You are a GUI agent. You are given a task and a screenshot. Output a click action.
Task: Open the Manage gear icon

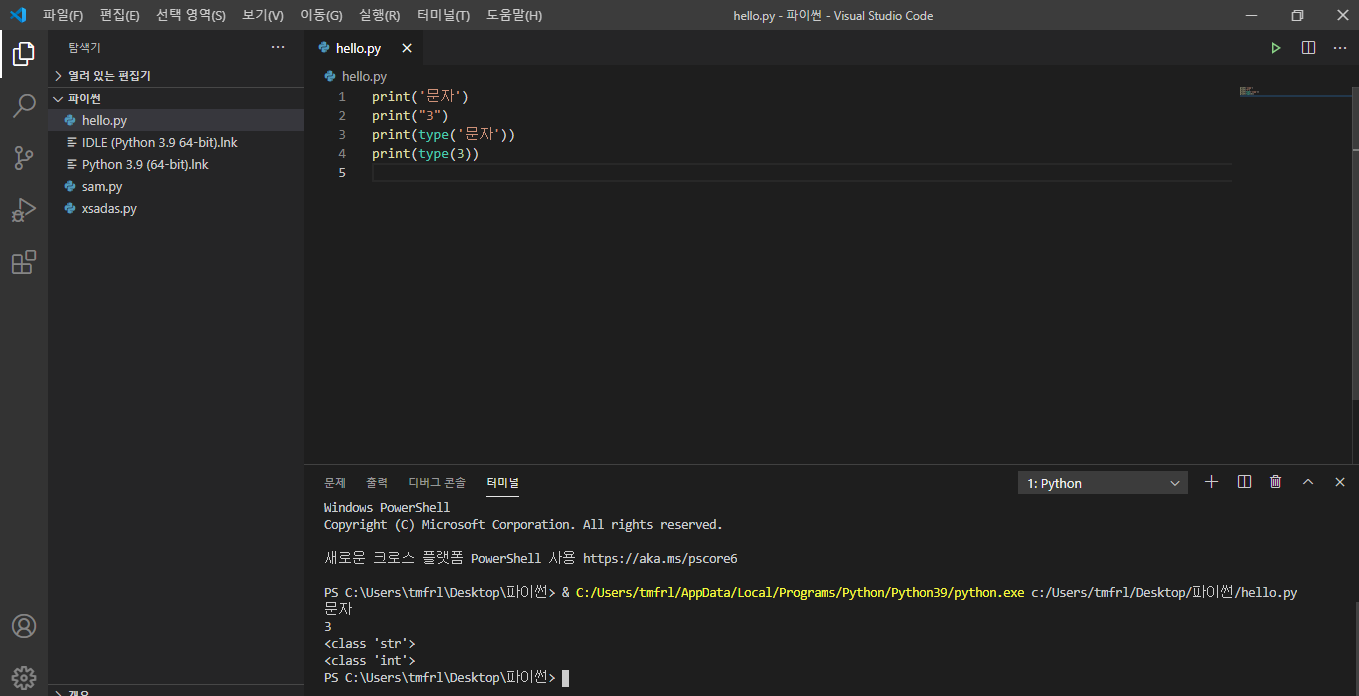coord(24,676)
